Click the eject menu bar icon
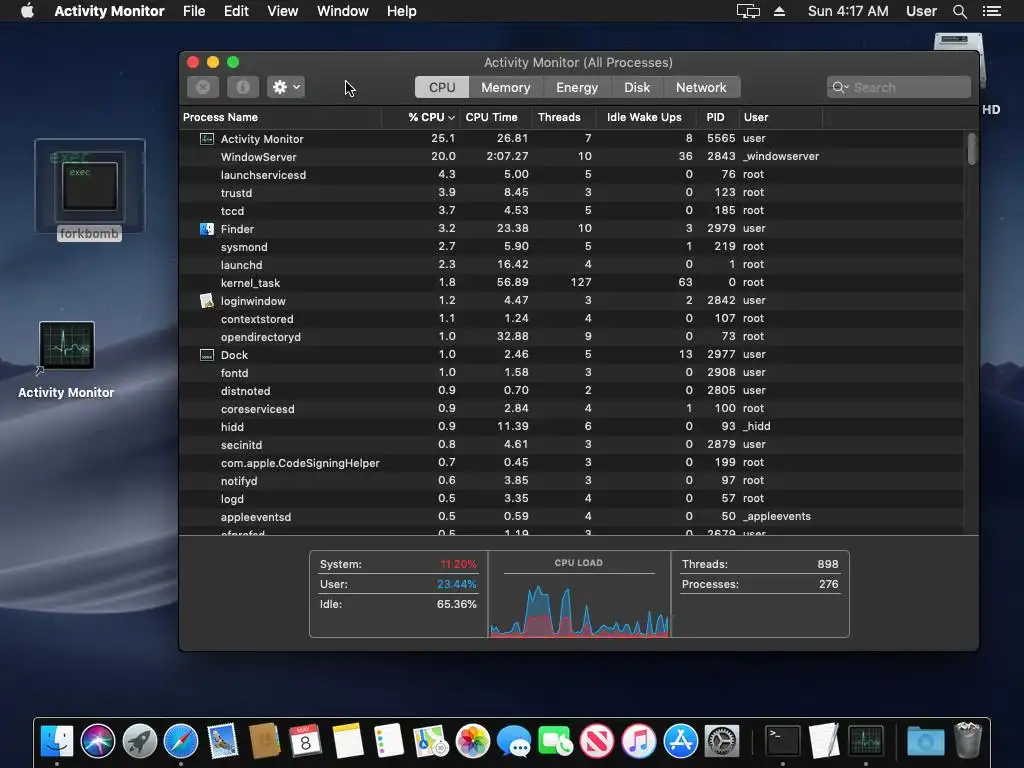Screen dimensions: 1024x768 pyautogui.click(x=779, y=11)
